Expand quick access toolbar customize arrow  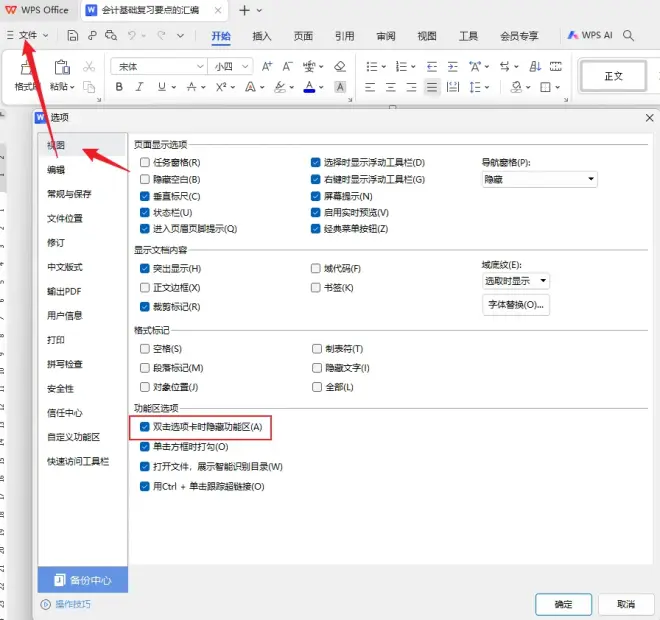[x=180, y=36]
